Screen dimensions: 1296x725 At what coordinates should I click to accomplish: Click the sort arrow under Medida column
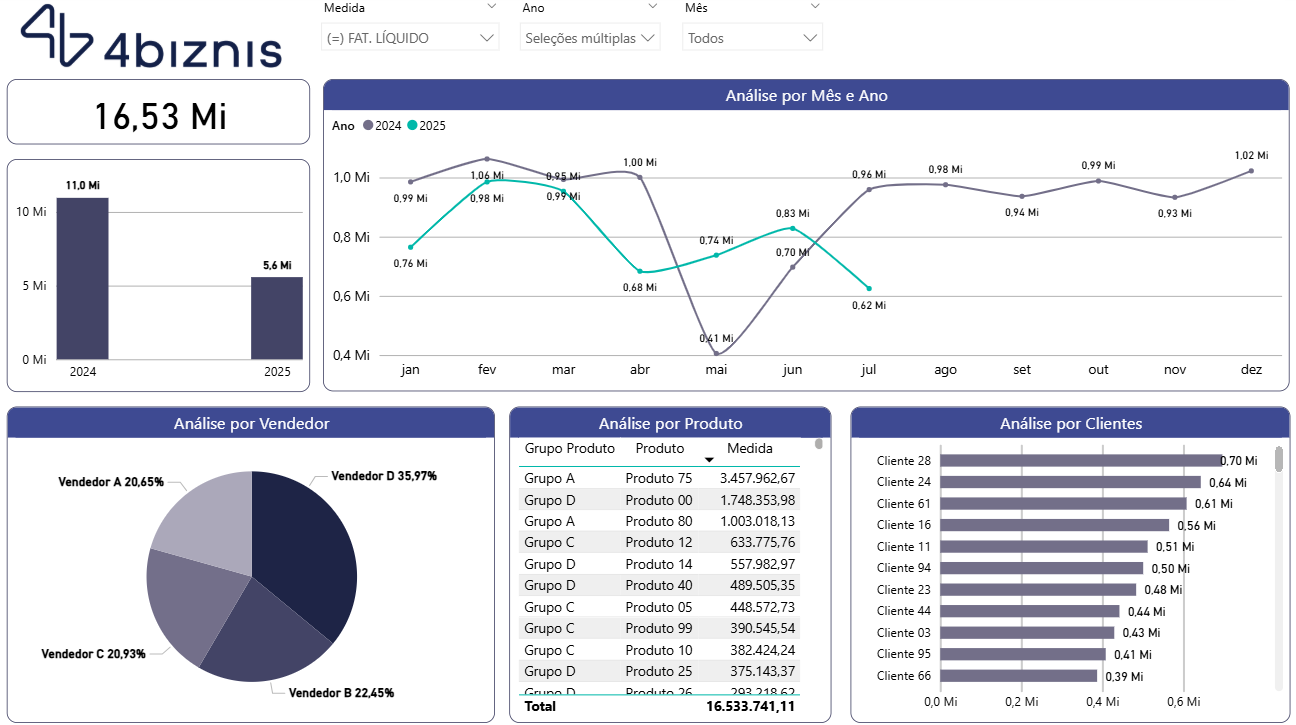pyautogui.click(x=709, y=460)
